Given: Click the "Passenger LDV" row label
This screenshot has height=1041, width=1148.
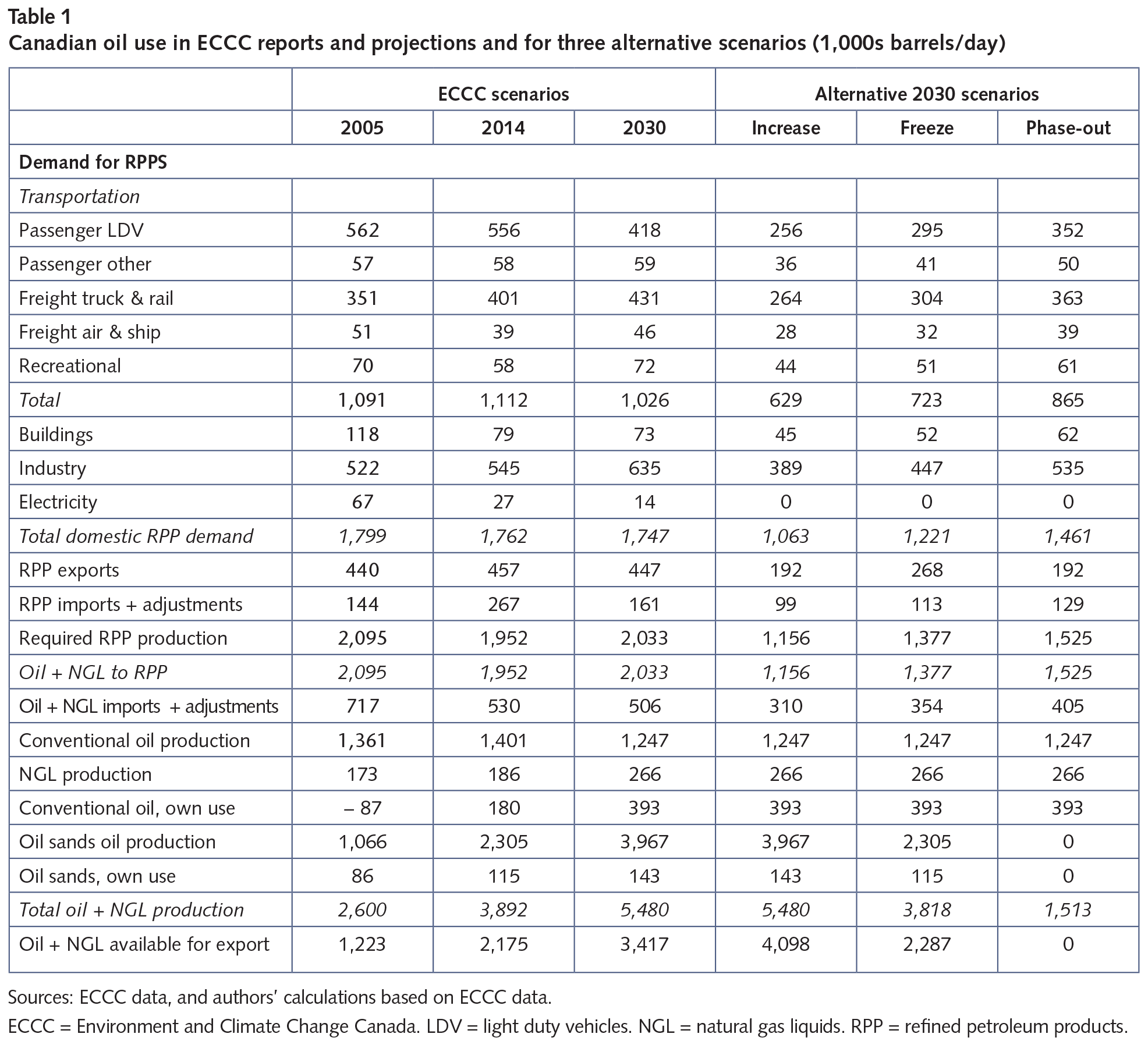Looking at the screenshot, I should (x=81, y=230).
